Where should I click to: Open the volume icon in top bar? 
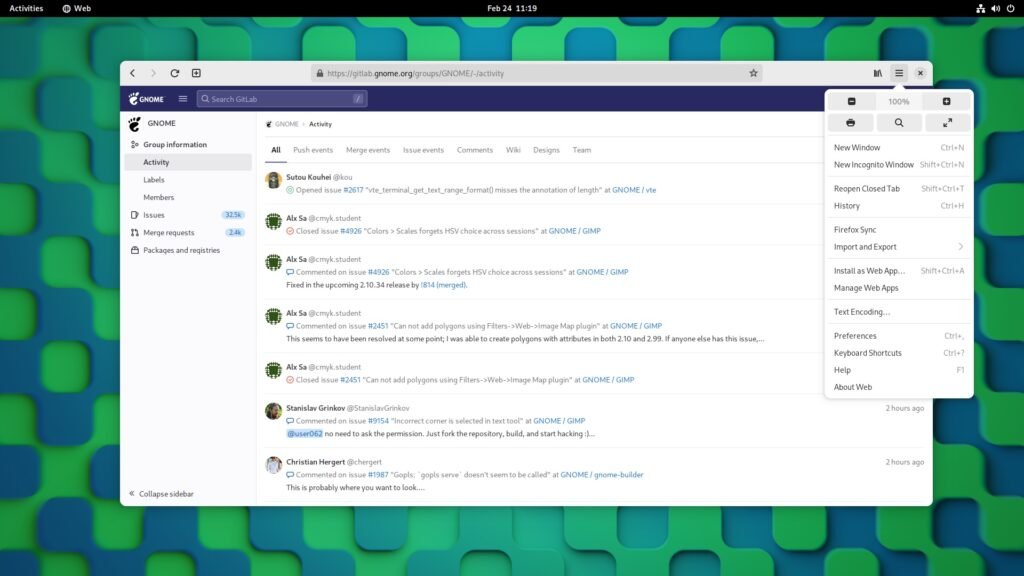tap(995, 8)
